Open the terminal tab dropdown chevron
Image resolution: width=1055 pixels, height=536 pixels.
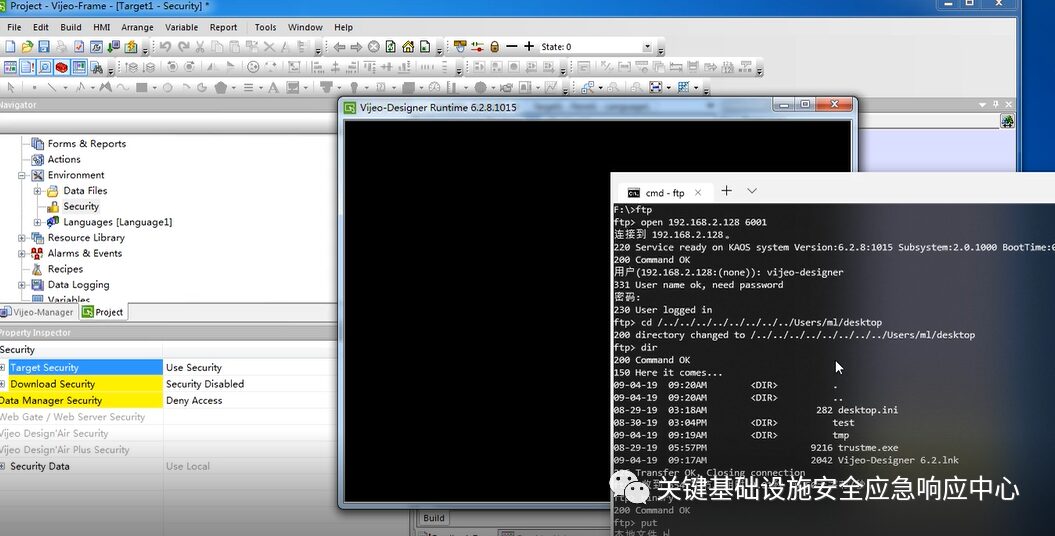(752, 191)
